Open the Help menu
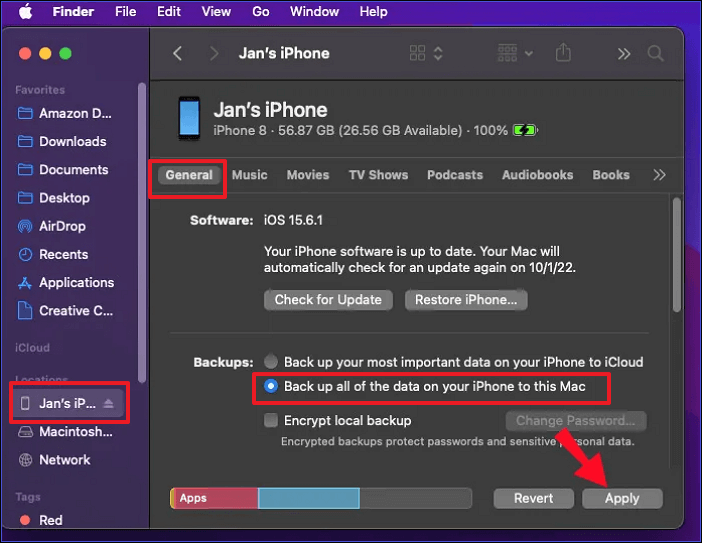The width and height of the screenshot is (702, 543). click(373, 11)
